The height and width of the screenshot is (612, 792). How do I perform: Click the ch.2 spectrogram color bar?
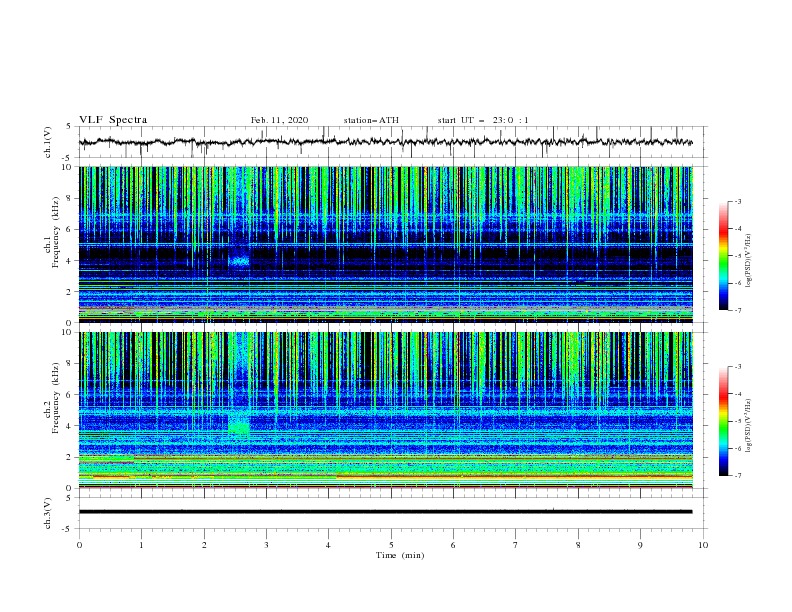(x=723, y=421)
